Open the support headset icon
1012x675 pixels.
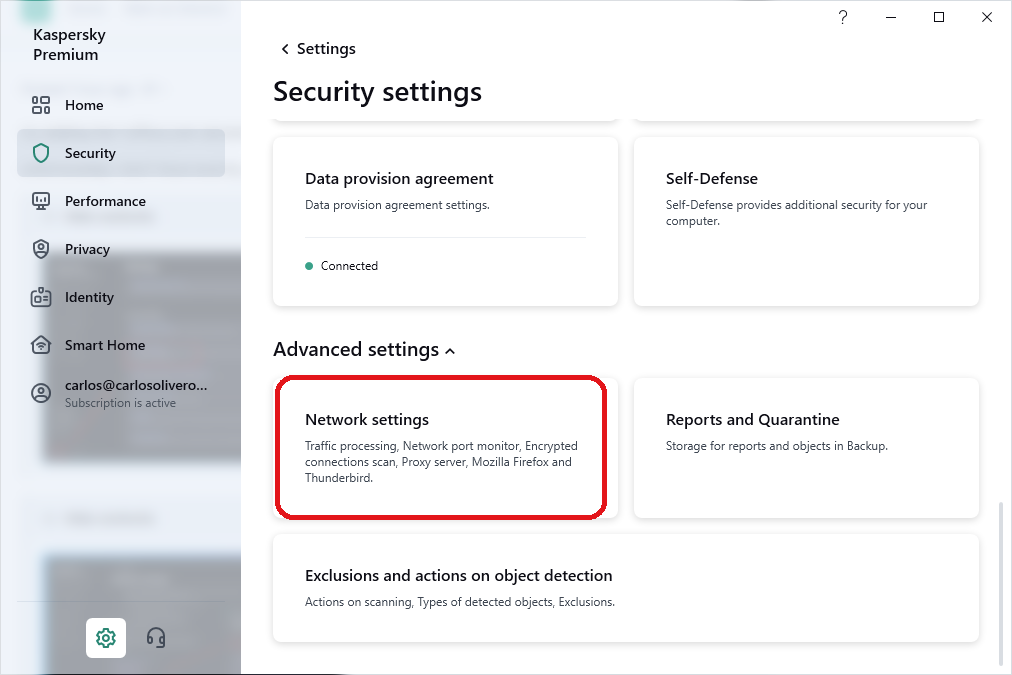[x=156, y=637]
